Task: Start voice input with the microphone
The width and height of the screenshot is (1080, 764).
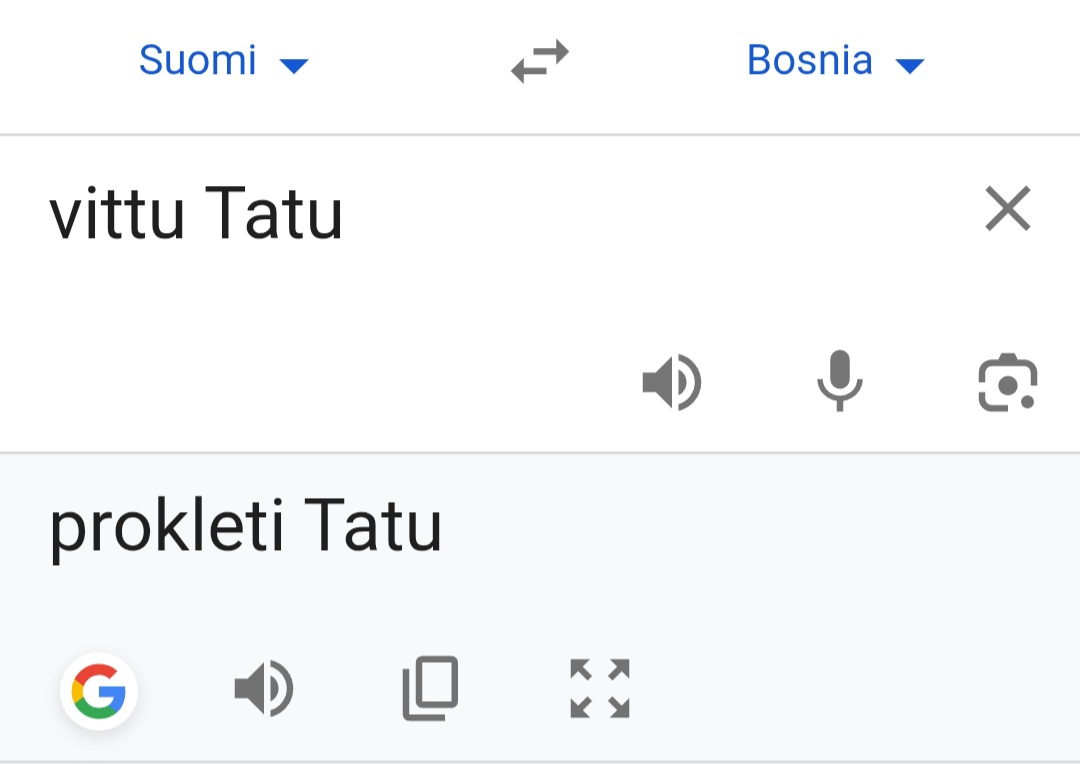Action: click(839, 381)
